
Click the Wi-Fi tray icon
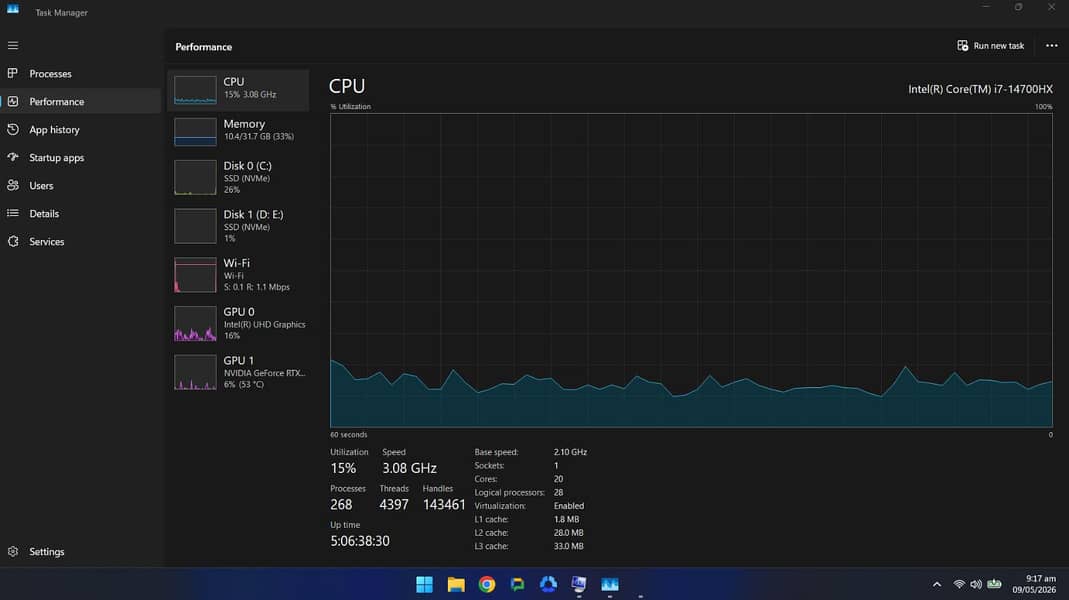(x=959, y=584)
